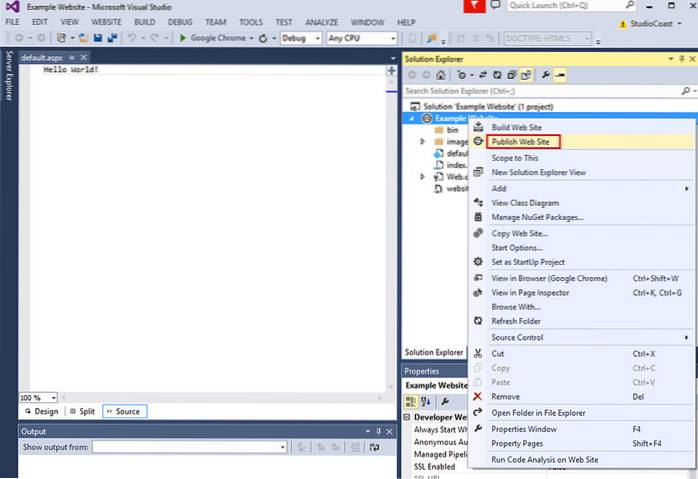Select Publish Web Site from context menu

pyautogui.click(x=519, y=142)
